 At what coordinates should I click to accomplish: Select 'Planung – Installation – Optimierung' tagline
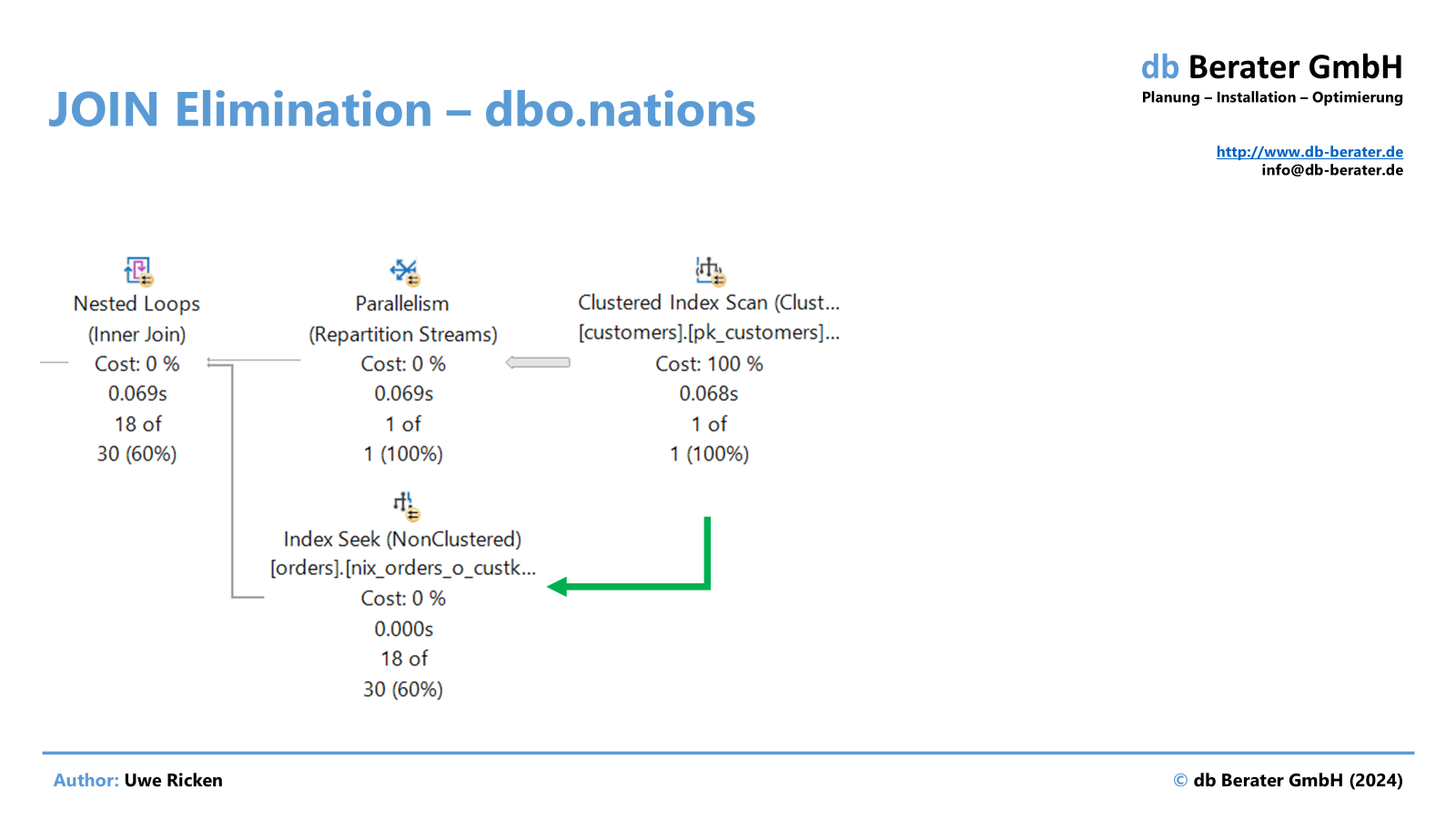[1272, 97]
